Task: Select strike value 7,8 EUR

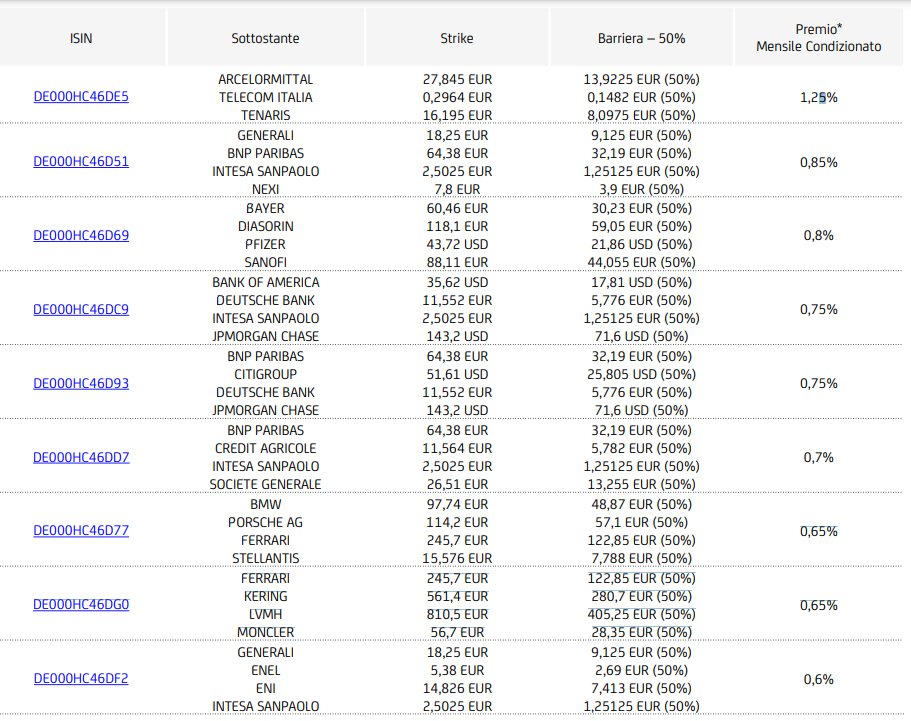Action: click(457, 189)
